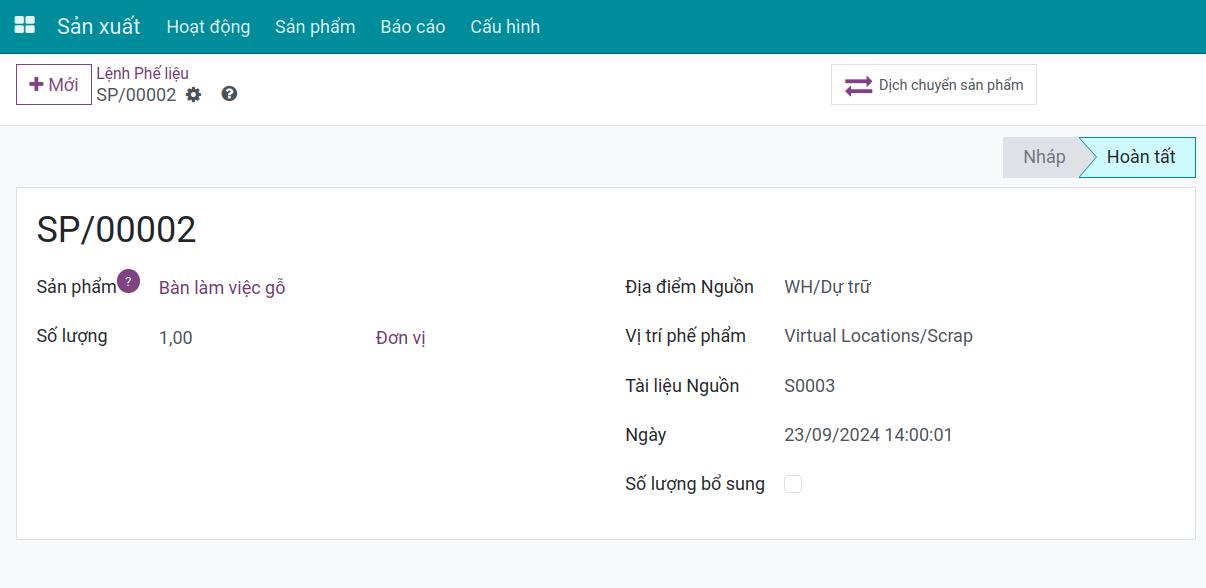This screenshot has width=1206, height=588.
Task: Open the apps grid menu icon
Action: point(24,26)
